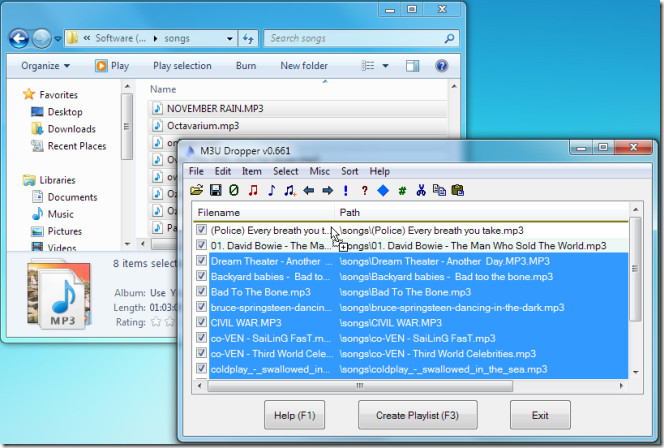Click the blue diamond toolbar icon
The image size is (664, 448).
pyautogui.click(x=383, y=190)
